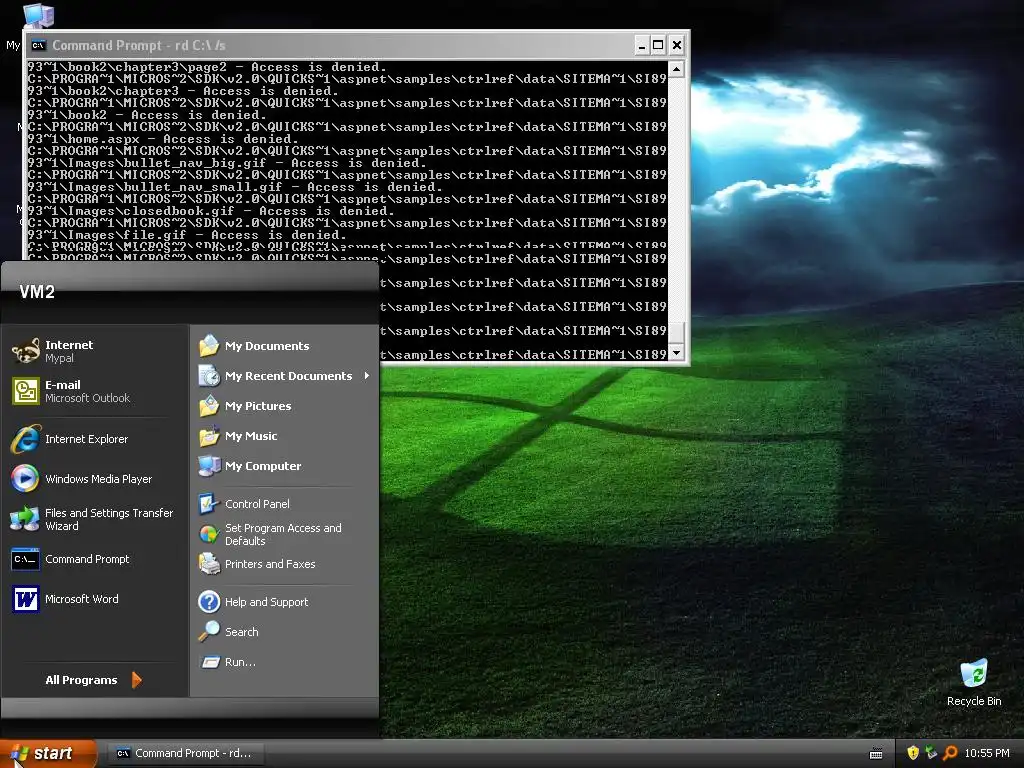Open Files and Settings Transfer Wizard icon
This screenshot has width=1024, height=768.
25,519
